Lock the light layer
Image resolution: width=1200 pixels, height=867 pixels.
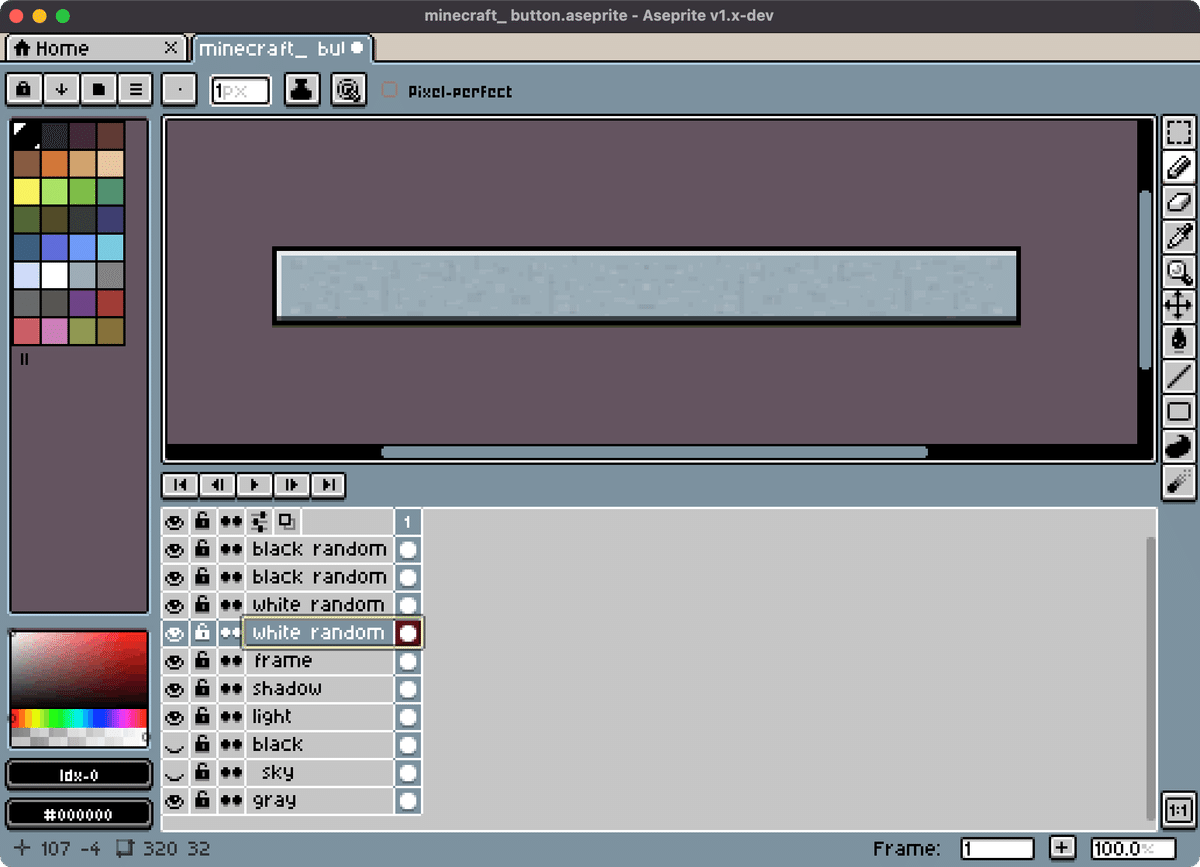203,717
